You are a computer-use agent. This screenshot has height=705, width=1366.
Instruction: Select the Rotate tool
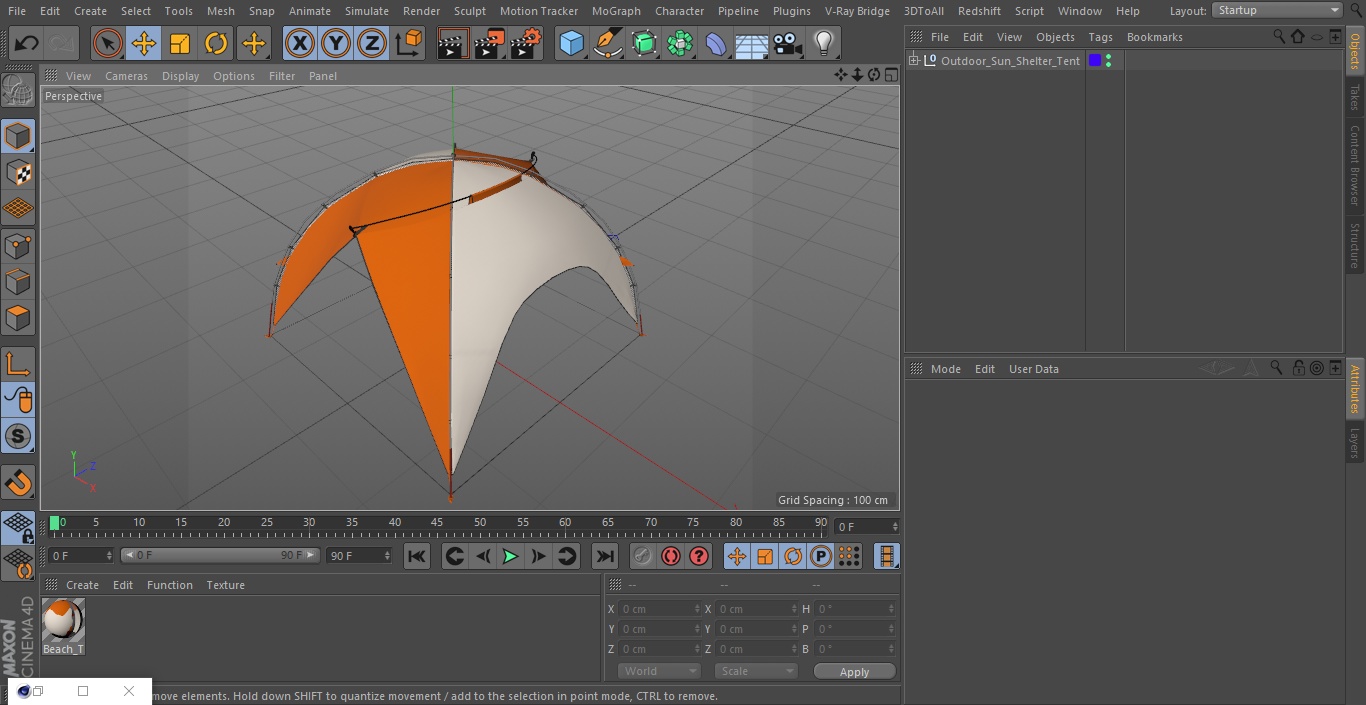click(216, 43)
